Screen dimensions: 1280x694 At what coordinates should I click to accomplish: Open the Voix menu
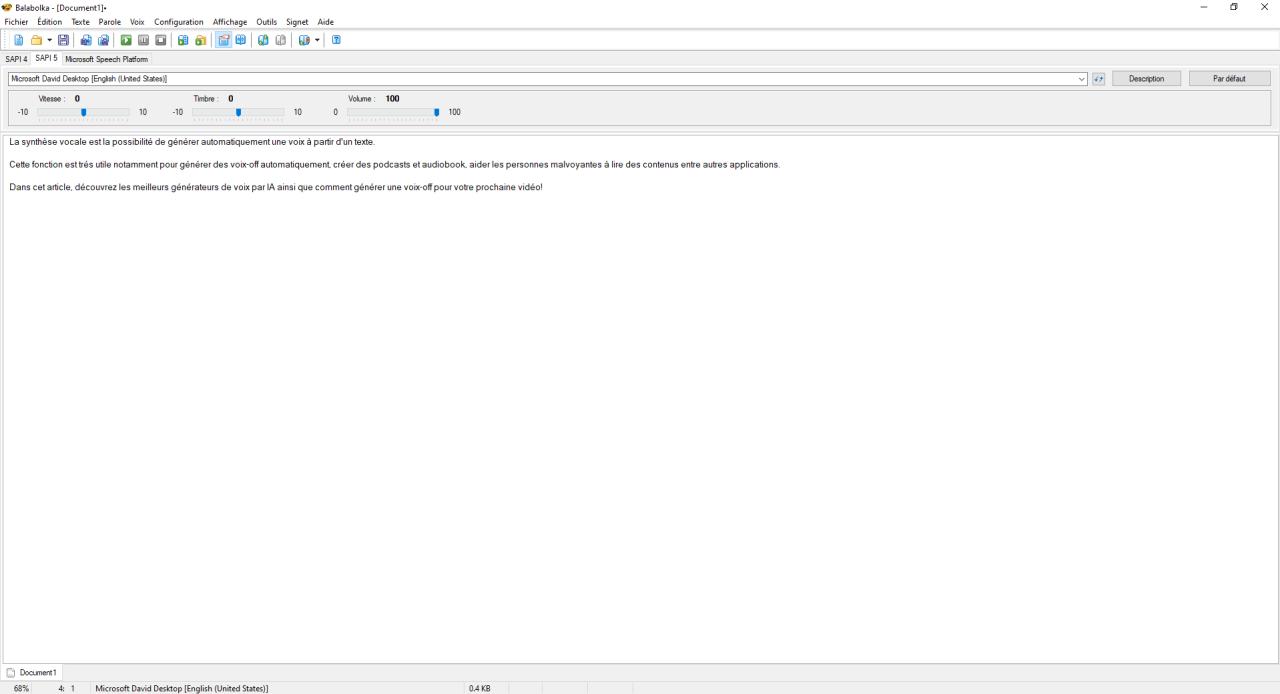point(137,22)
